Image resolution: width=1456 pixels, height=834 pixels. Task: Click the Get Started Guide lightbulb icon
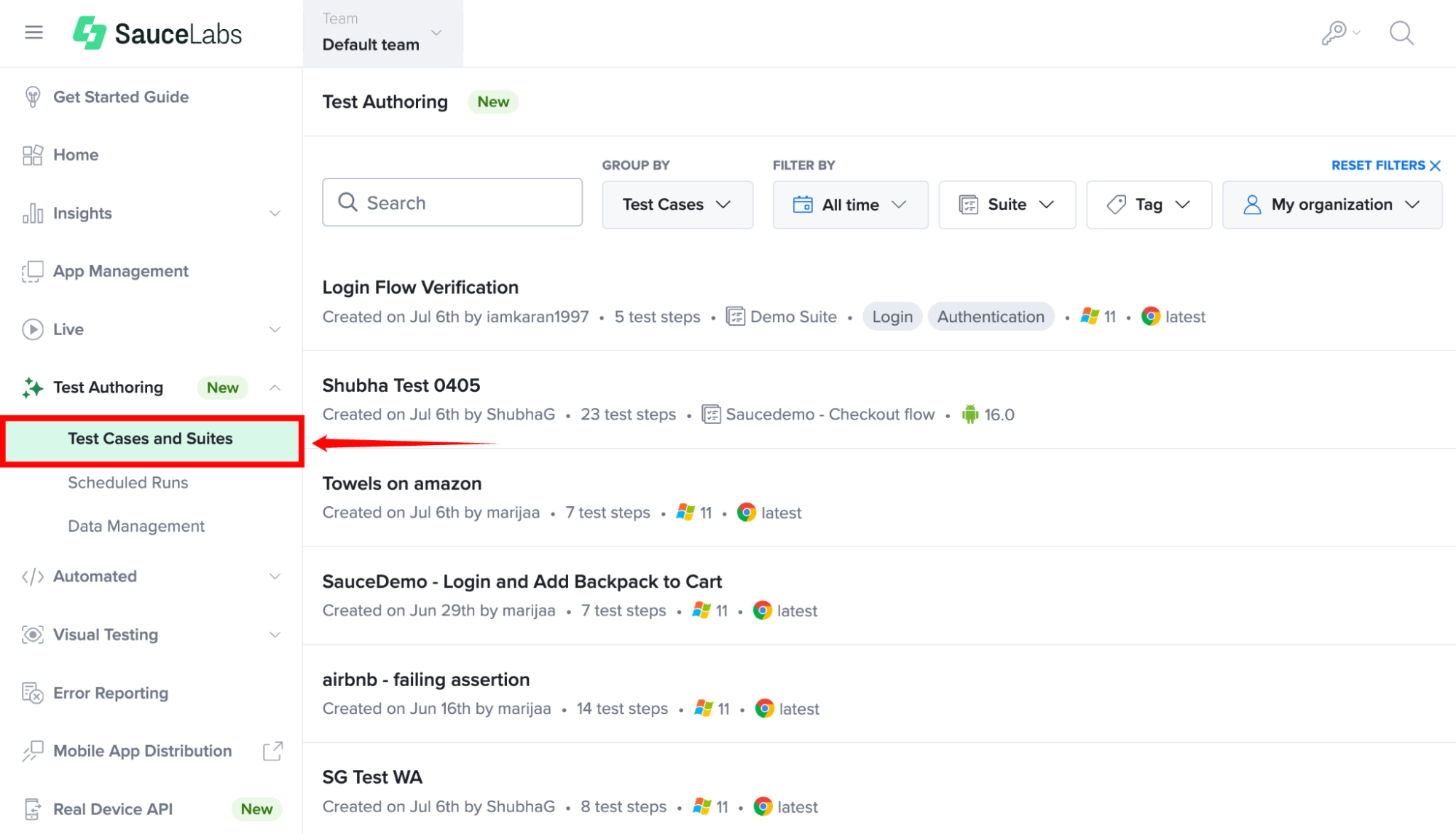[x=33, y=97]
